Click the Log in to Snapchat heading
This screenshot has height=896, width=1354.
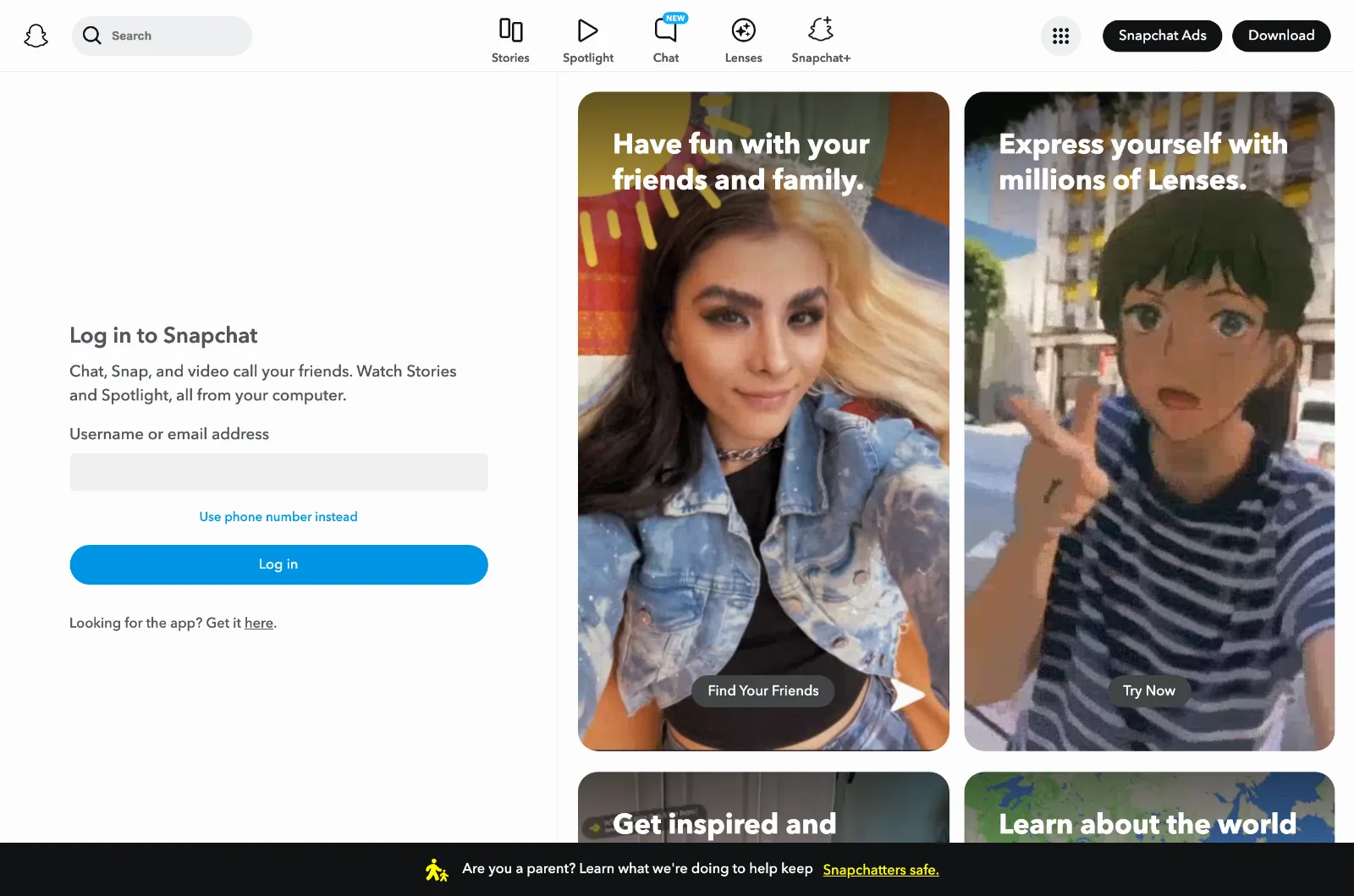163,335
